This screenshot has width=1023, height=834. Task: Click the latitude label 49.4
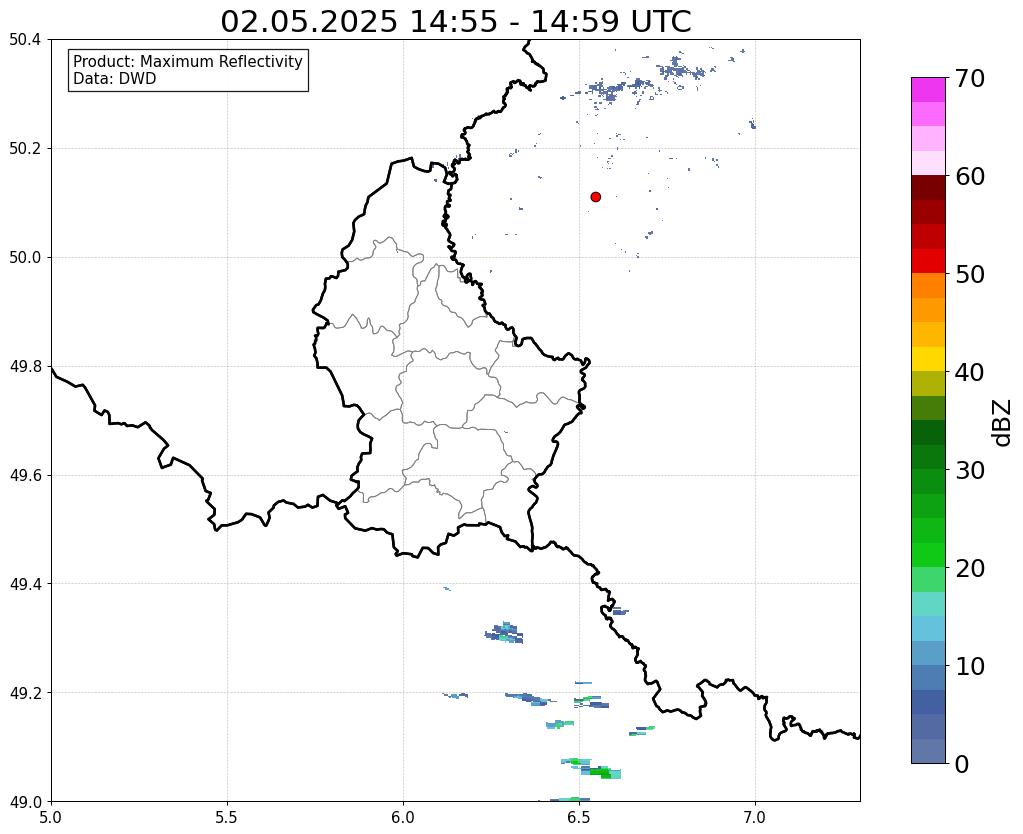[x=25, y=584]
